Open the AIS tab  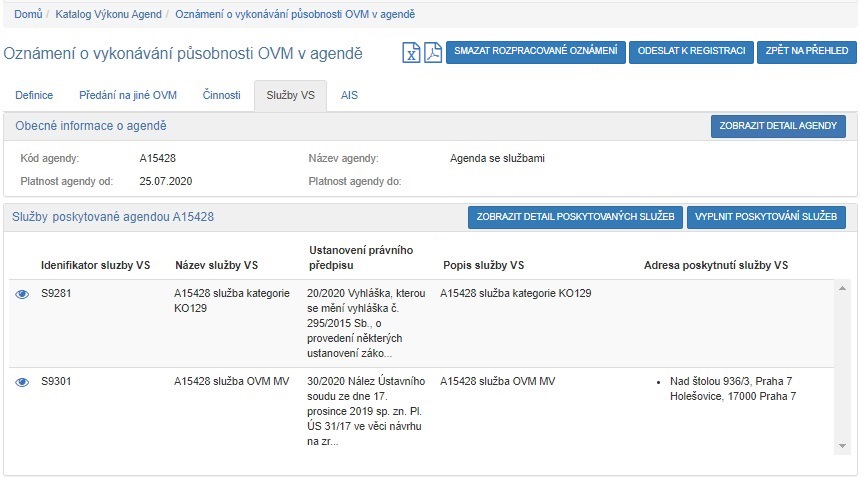(x=349, y=95)
